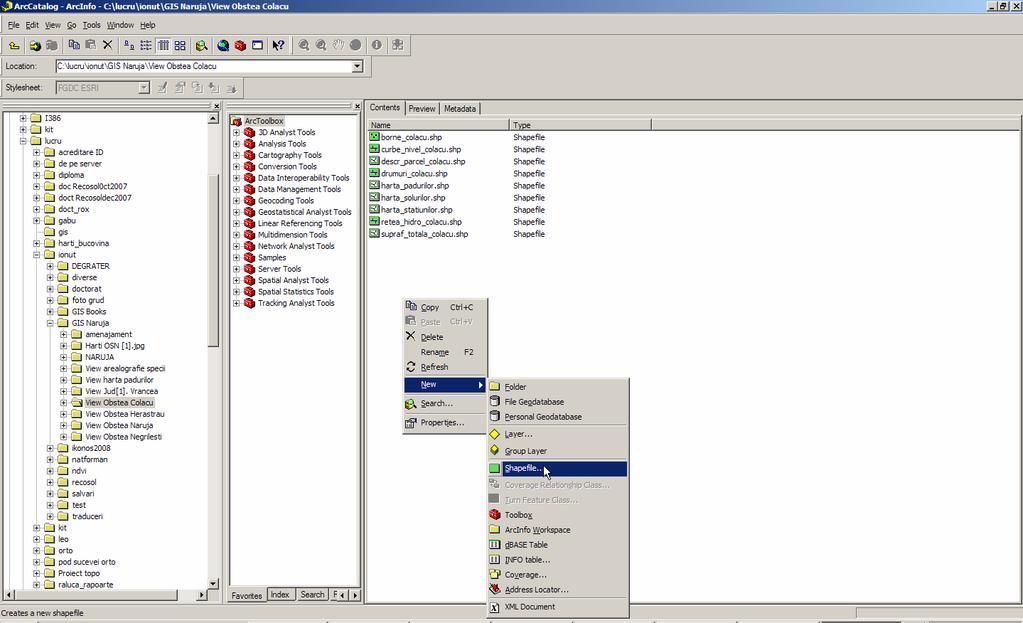
Task: Select the supraf_totala_colacu.shp file
Action: coord(425,234)
